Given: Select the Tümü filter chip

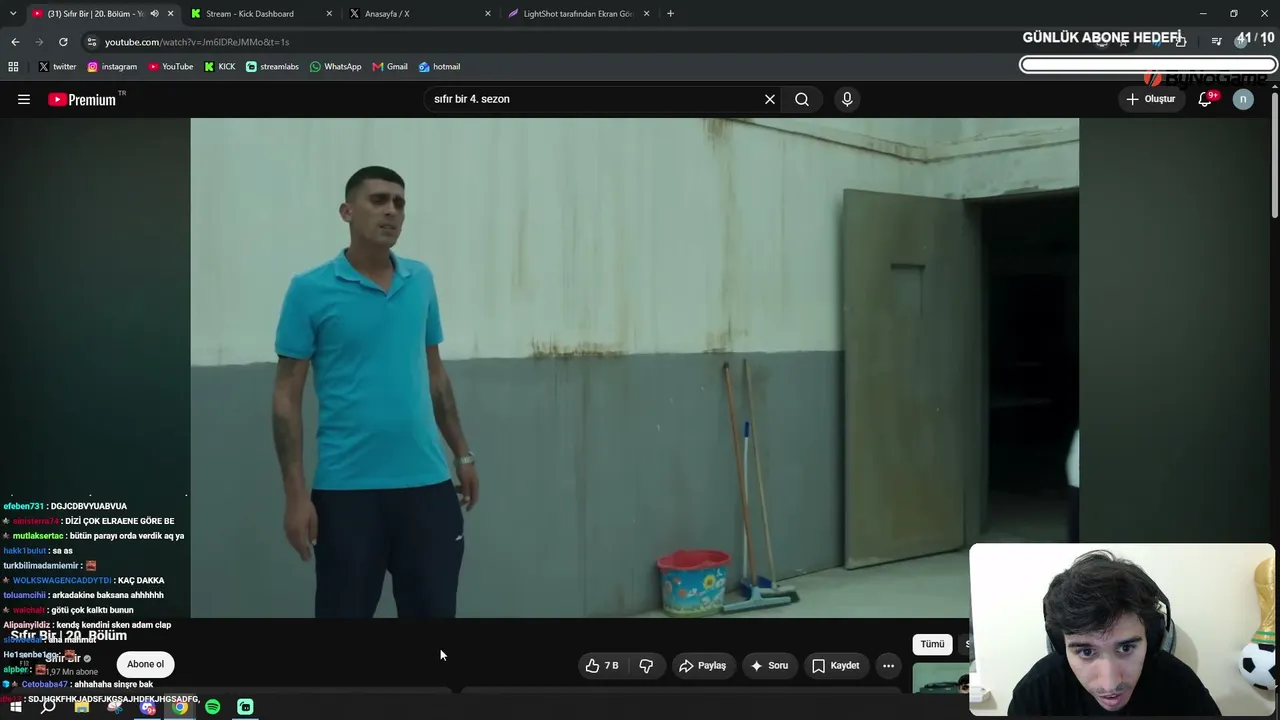Looking at the screenshot, I should [x=932, y=644].
